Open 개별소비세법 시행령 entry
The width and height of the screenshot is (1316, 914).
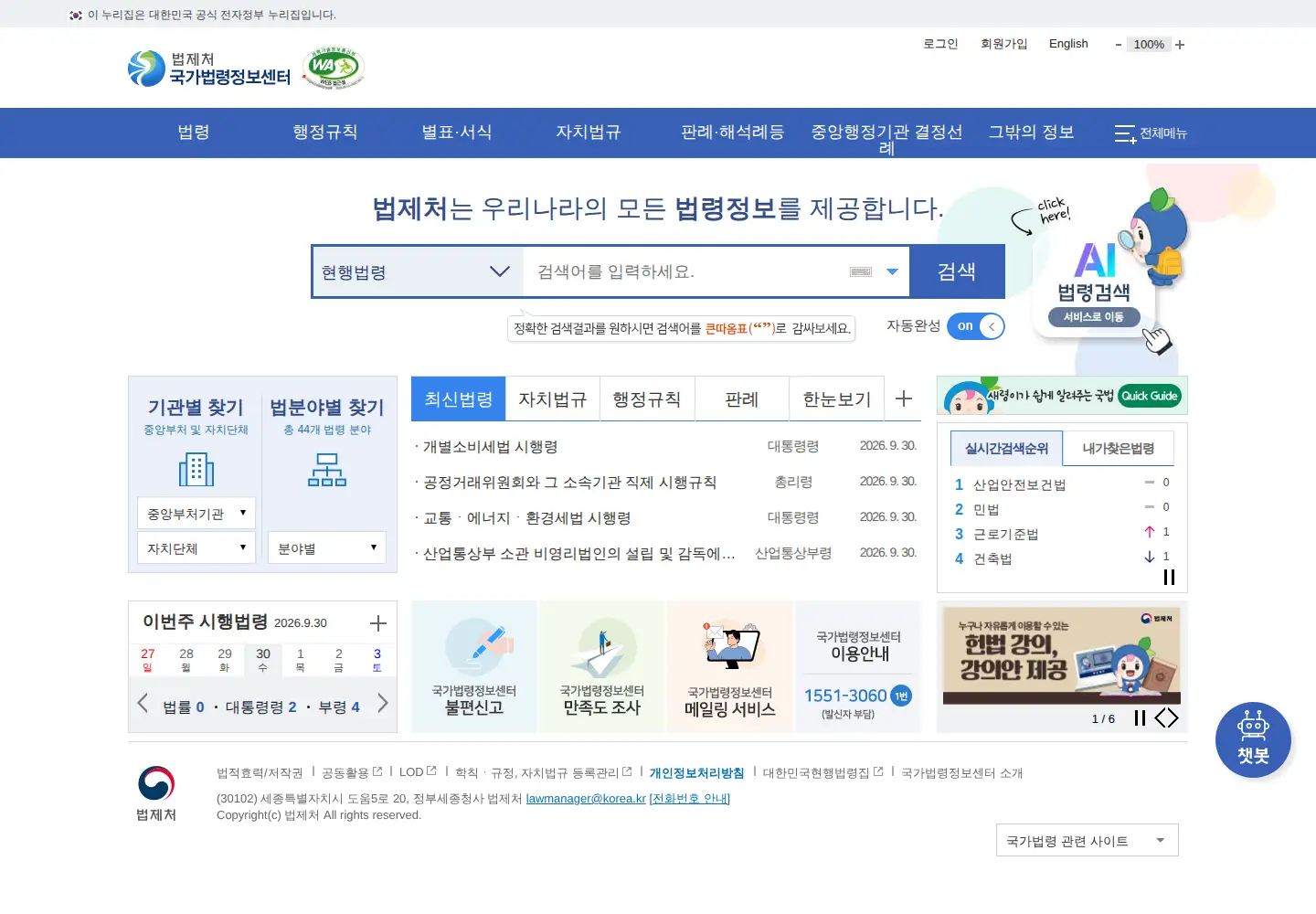click(x=490, y=447)
